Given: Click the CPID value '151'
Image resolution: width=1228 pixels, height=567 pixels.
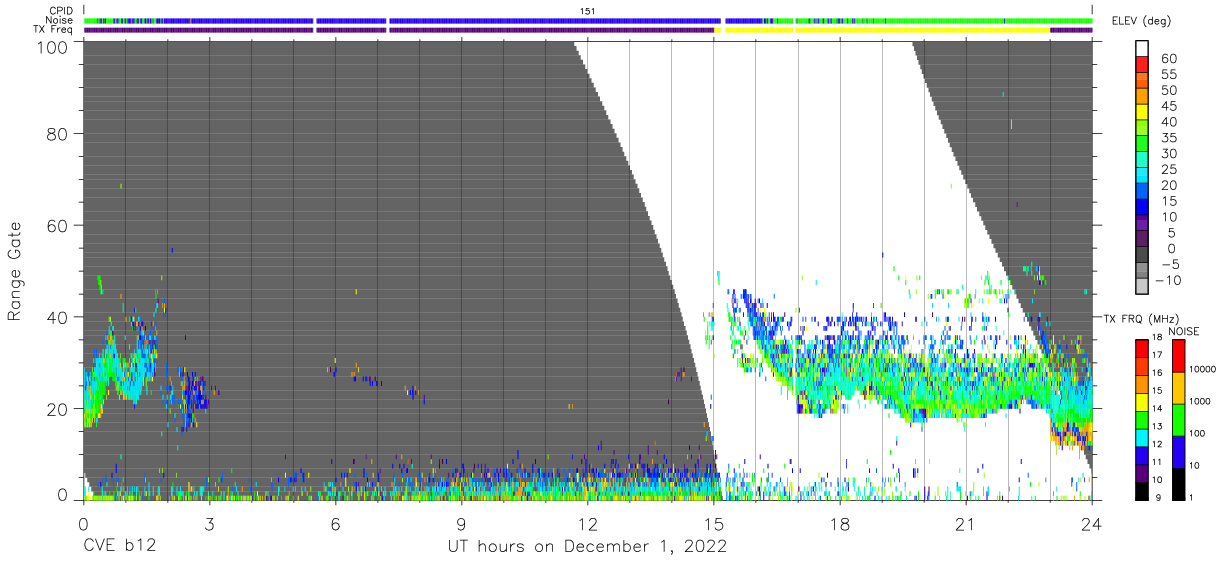Looking at the screenshot, I should tap(588, 11).
